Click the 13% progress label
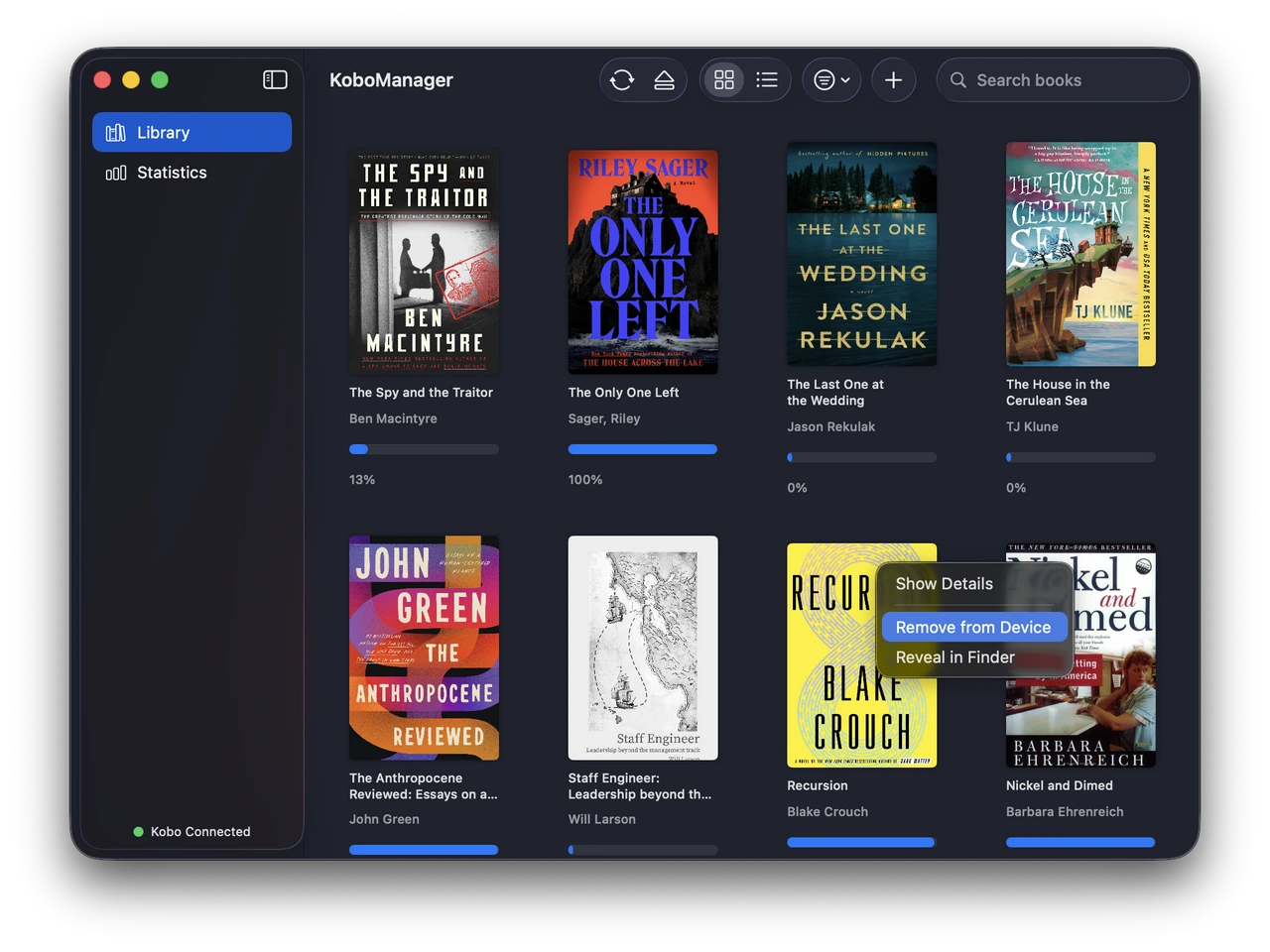The height and width of the screenshot is (952, 1270). 362,480
